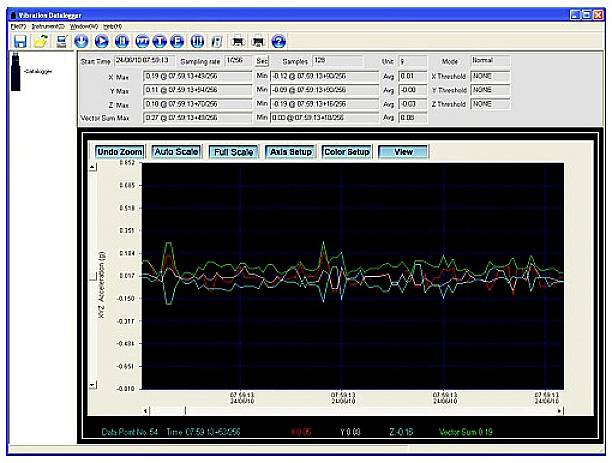612x463 pixels.
Task: Click the blue help question mark icon
Action: [x=279, y=41]
